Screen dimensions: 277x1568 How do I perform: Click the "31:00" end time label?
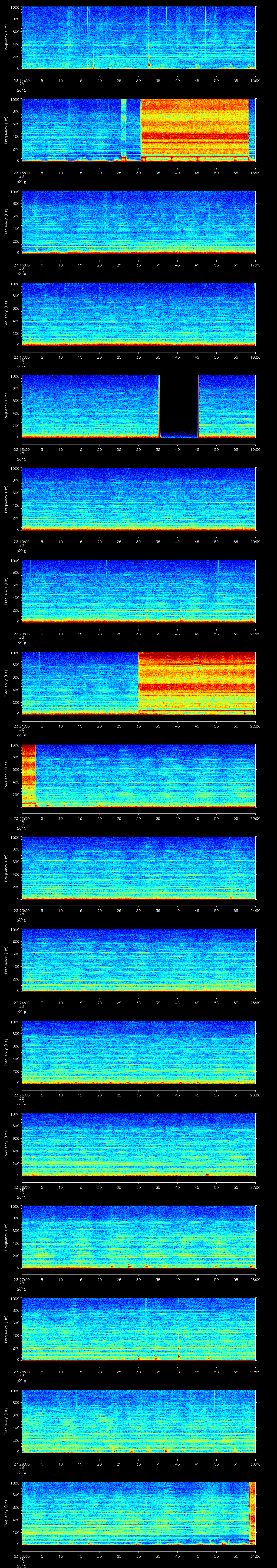[x=255, y=1556]
